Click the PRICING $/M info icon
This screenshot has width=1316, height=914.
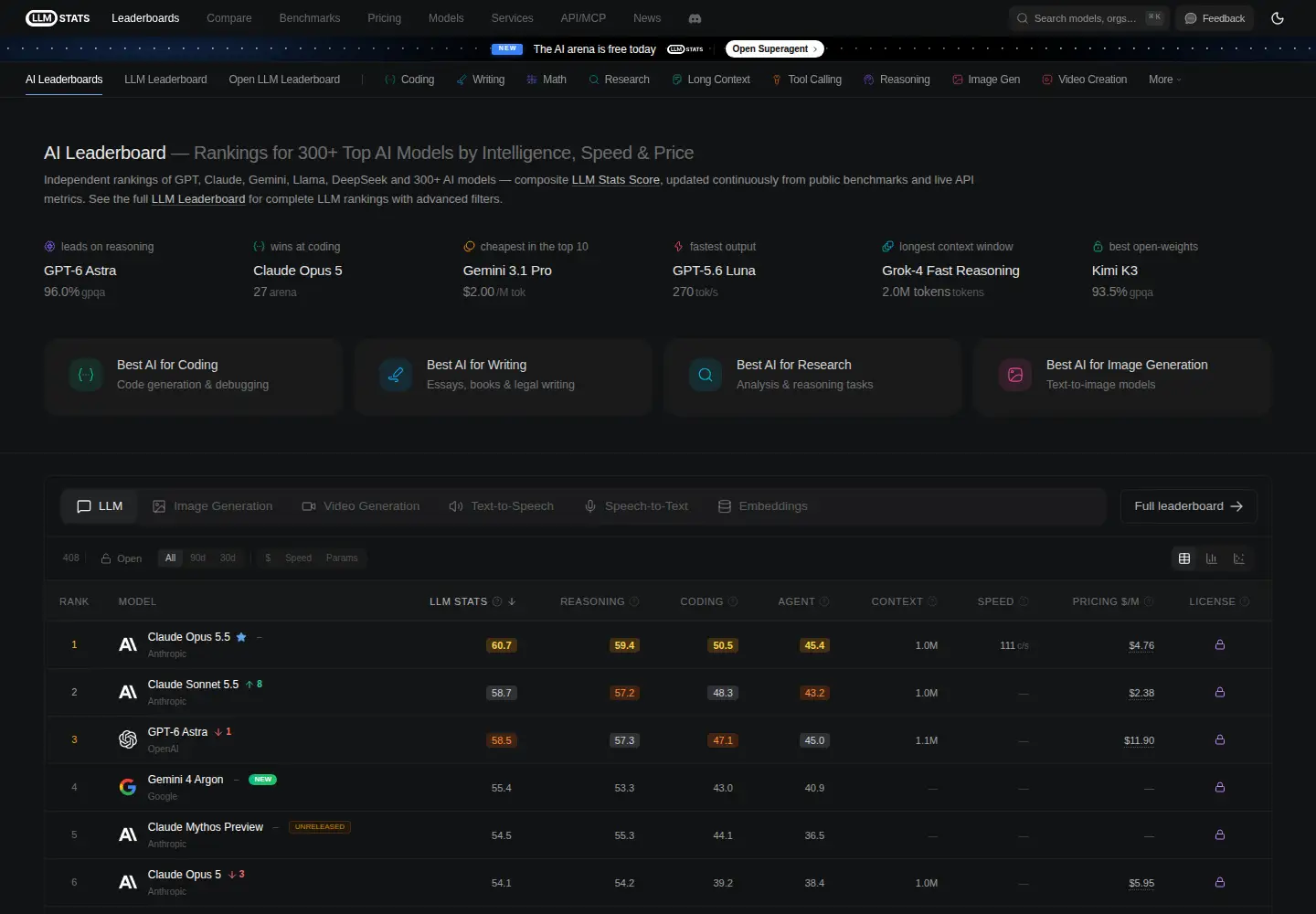(x=1149, y=601)
